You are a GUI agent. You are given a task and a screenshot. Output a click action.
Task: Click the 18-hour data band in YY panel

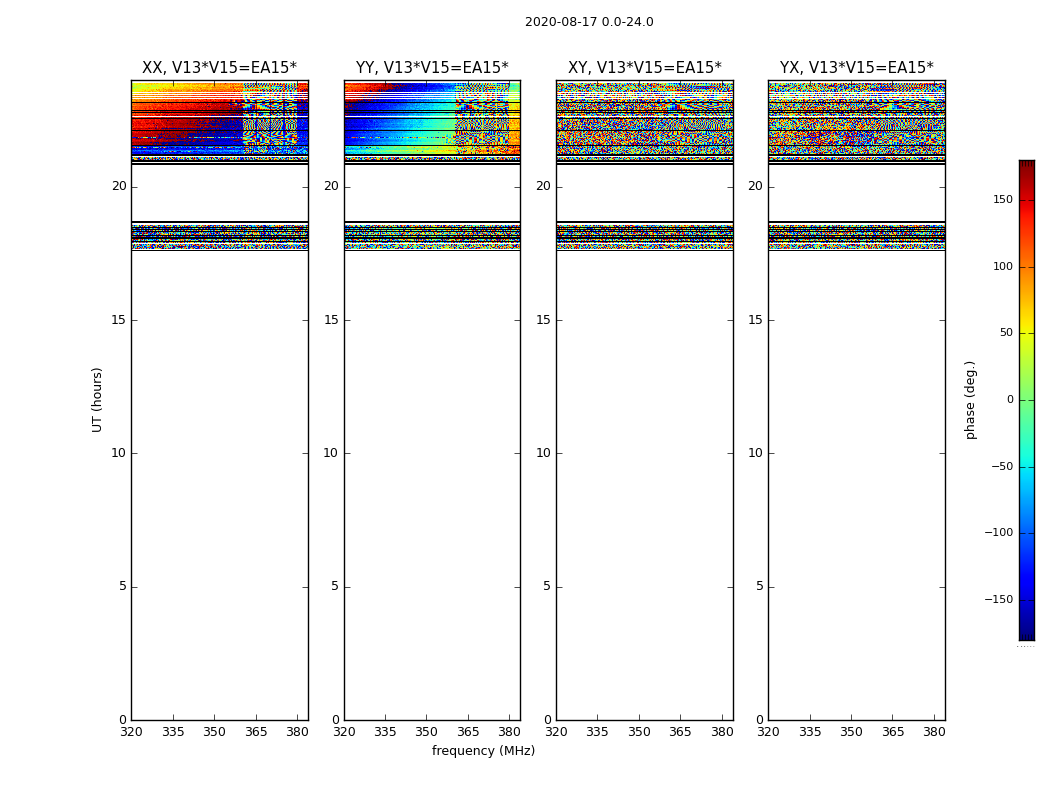point(432,235)
